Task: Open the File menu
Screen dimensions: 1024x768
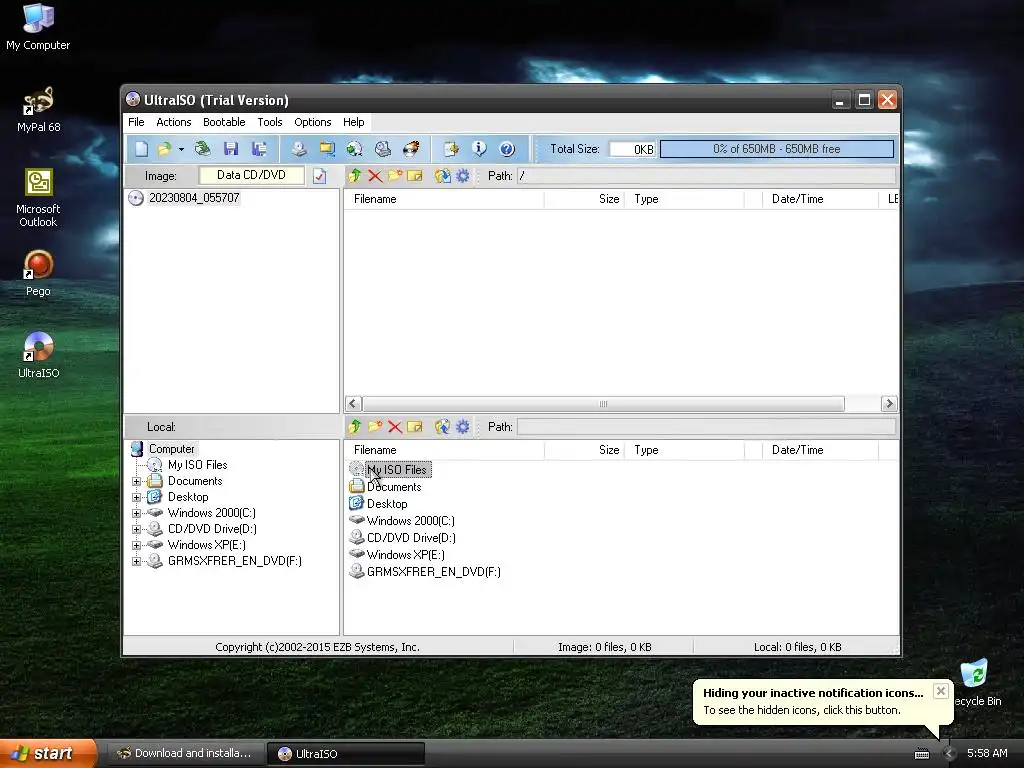Action: [136, 122]
